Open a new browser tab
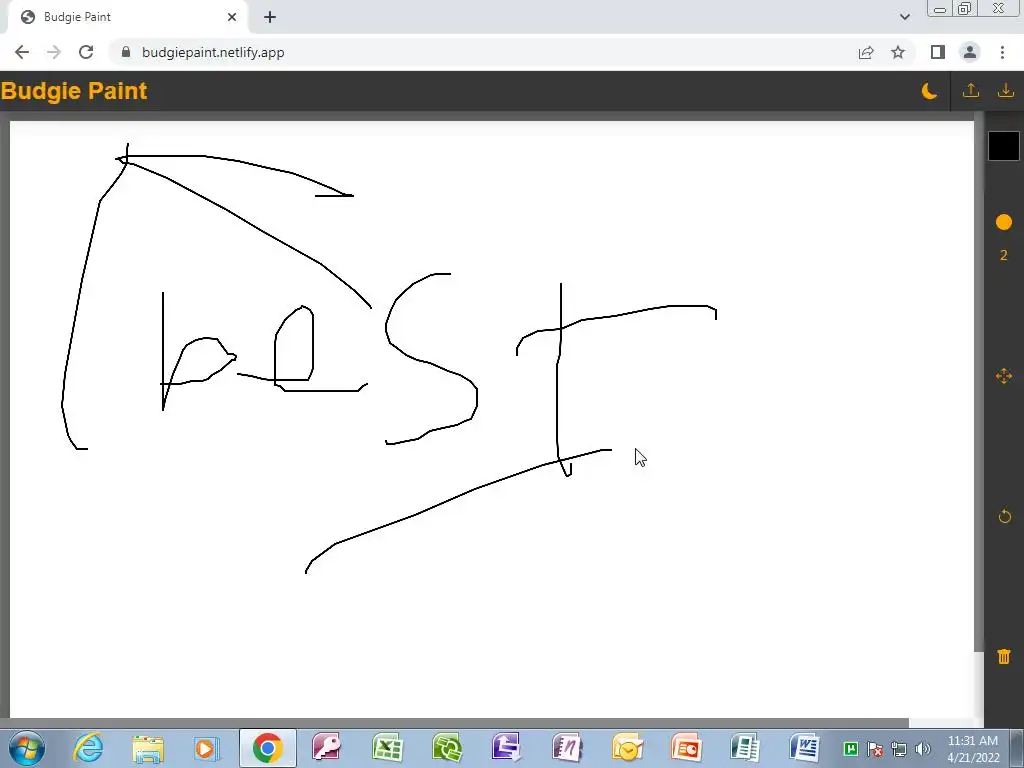 click(x=270, y=17)
